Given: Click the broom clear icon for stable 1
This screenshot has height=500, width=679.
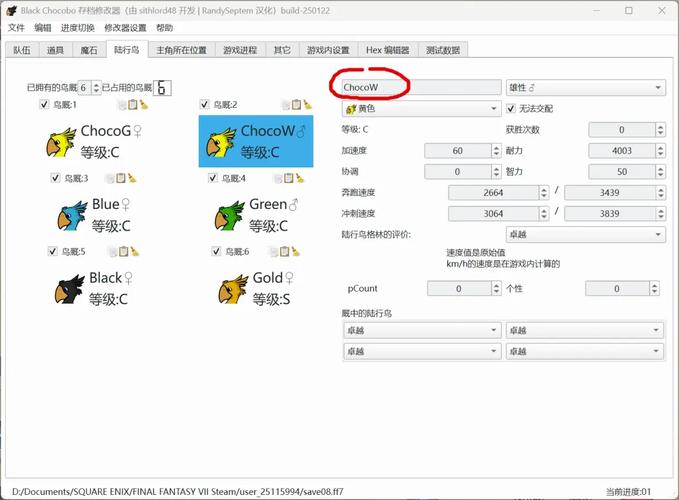Looking at the screenshot, I should [x=144, y=104].
